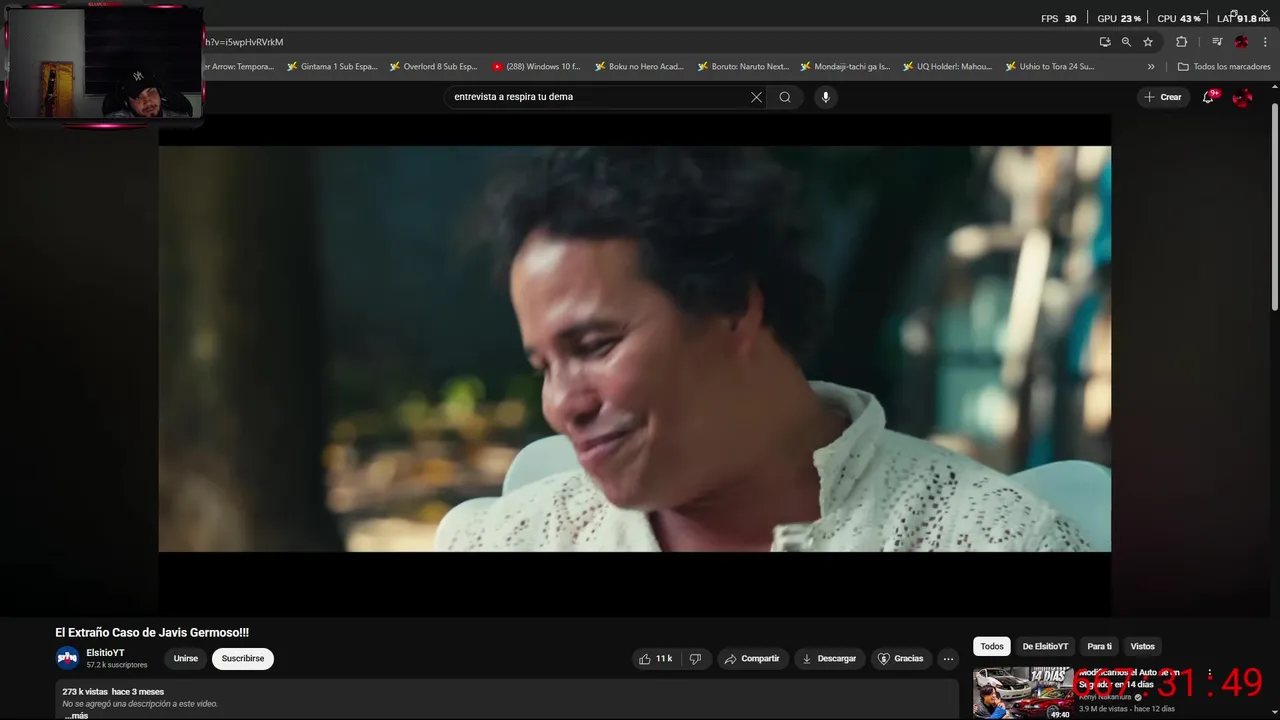This screenshot has width=1280, height=720.
Task: Install app icon in address bar
Action: [1105, 42]
